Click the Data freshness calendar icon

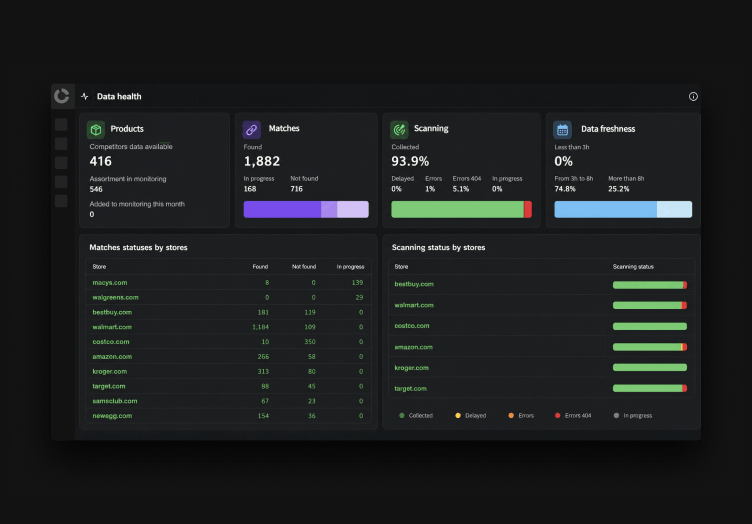click(x=563, y=129)
